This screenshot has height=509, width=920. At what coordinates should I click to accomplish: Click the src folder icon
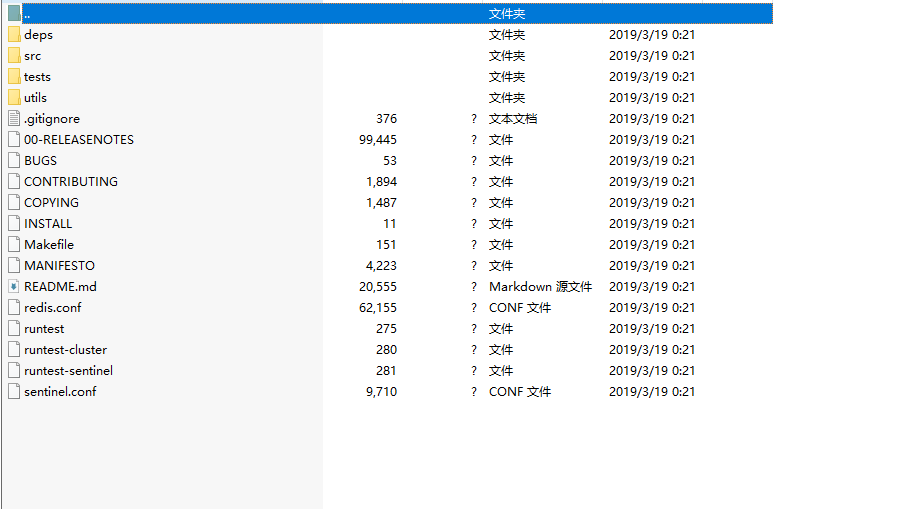click(x=14, y=56)
